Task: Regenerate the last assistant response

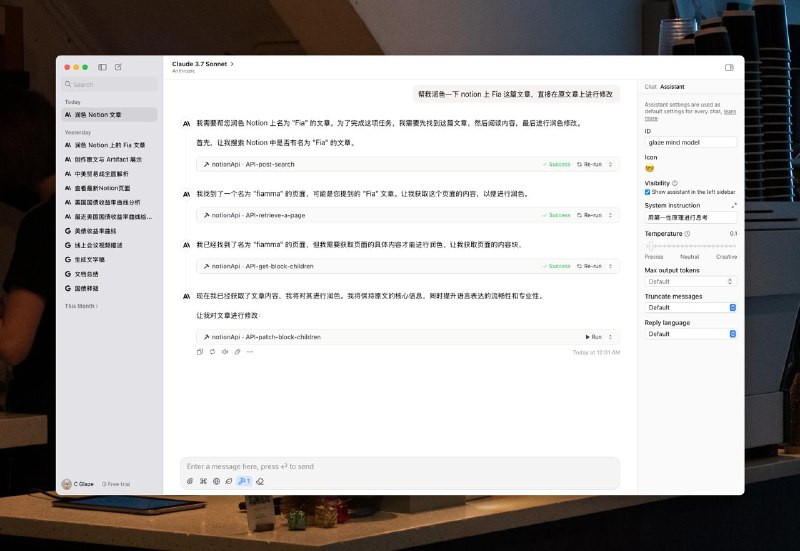Action: (x=212, y=352)
